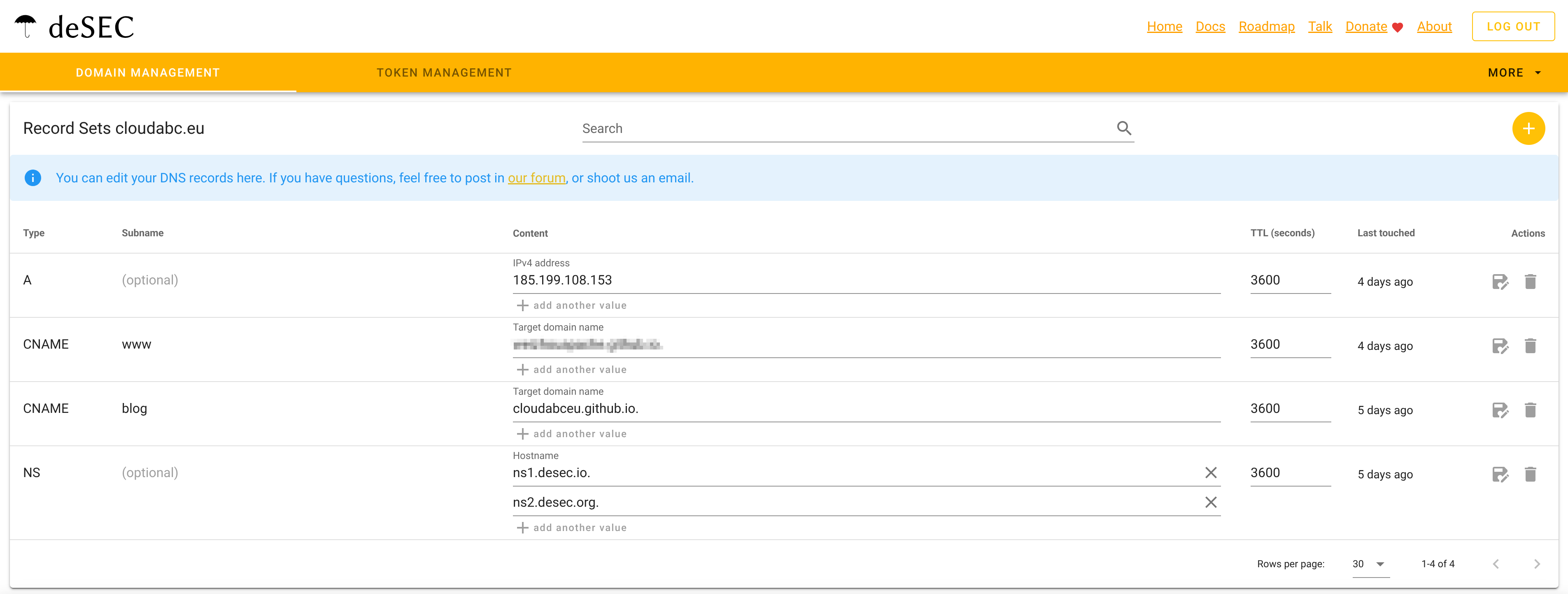Select the Domain Management tab
The width and height of the screenshot is (1568, 594).
[147, 72]
